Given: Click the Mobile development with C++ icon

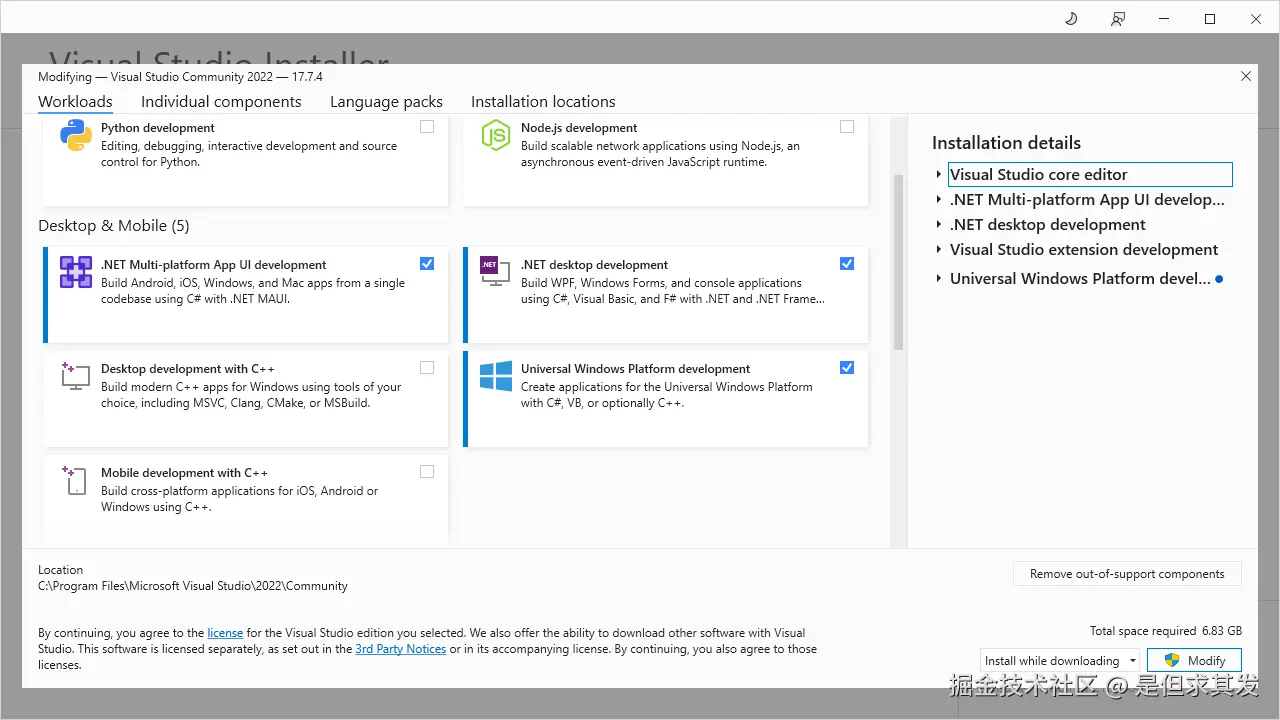Looking at the screenshot, I should [76, 480].
